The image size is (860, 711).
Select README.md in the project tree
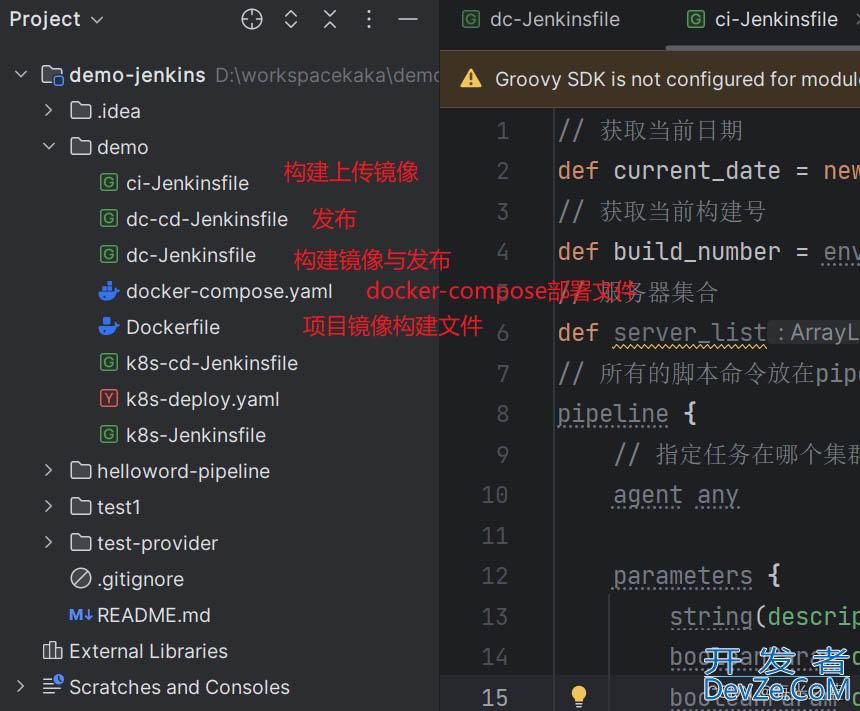pyautogui.click(x=154, y=615)
